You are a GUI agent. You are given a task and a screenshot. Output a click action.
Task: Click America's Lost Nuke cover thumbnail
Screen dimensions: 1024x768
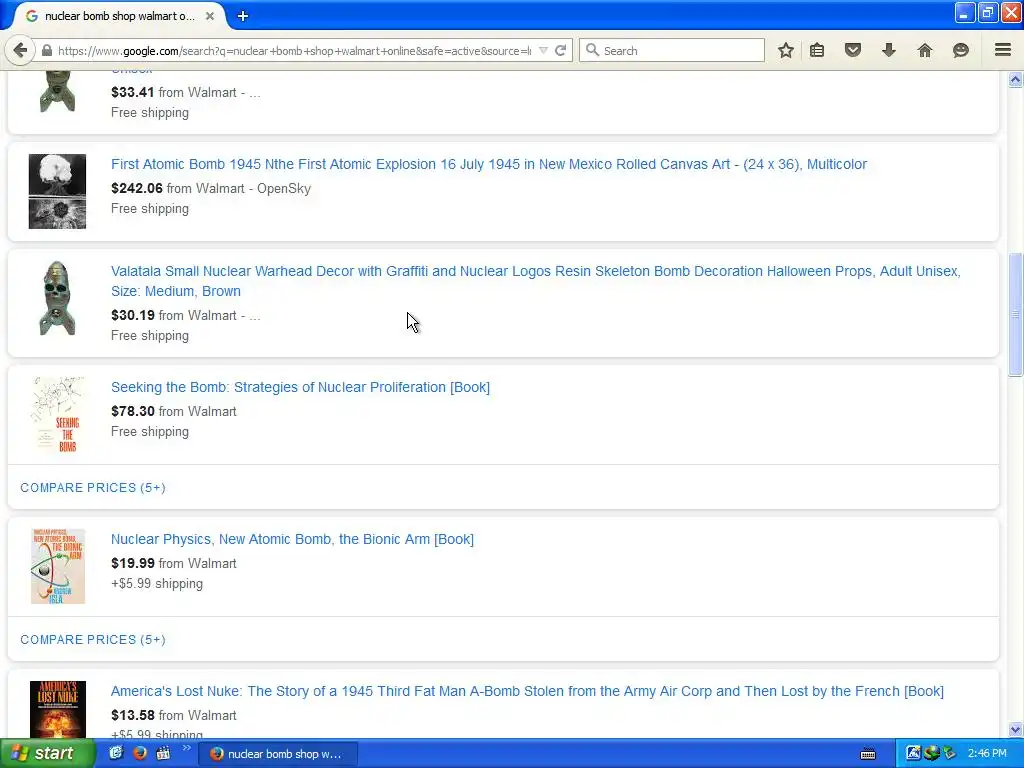tap(57, 709)
